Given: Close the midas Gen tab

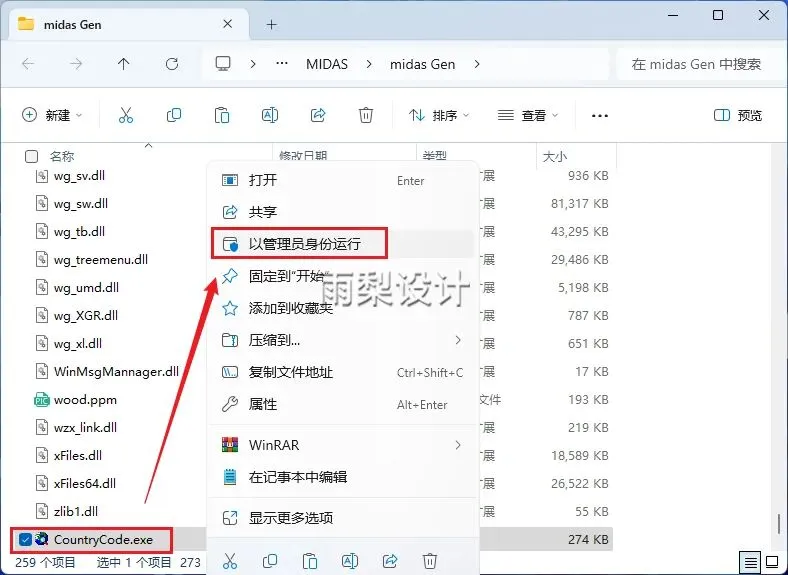Looking at the screenshot, I should point(228,24).
